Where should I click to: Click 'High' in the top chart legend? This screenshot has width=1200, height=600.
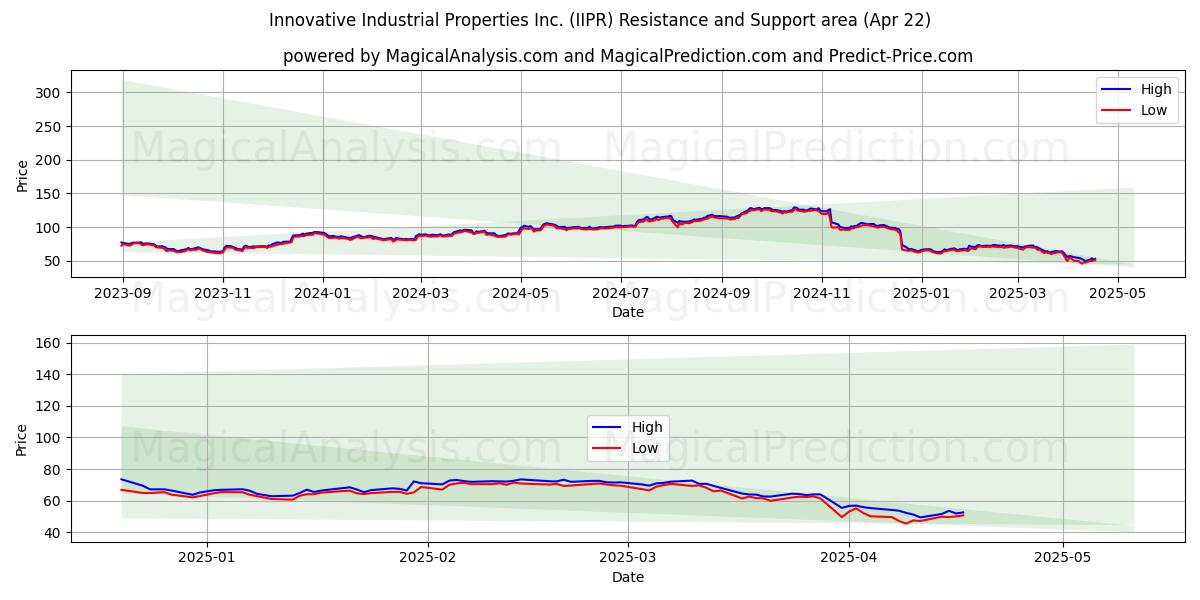(1156, 89)
